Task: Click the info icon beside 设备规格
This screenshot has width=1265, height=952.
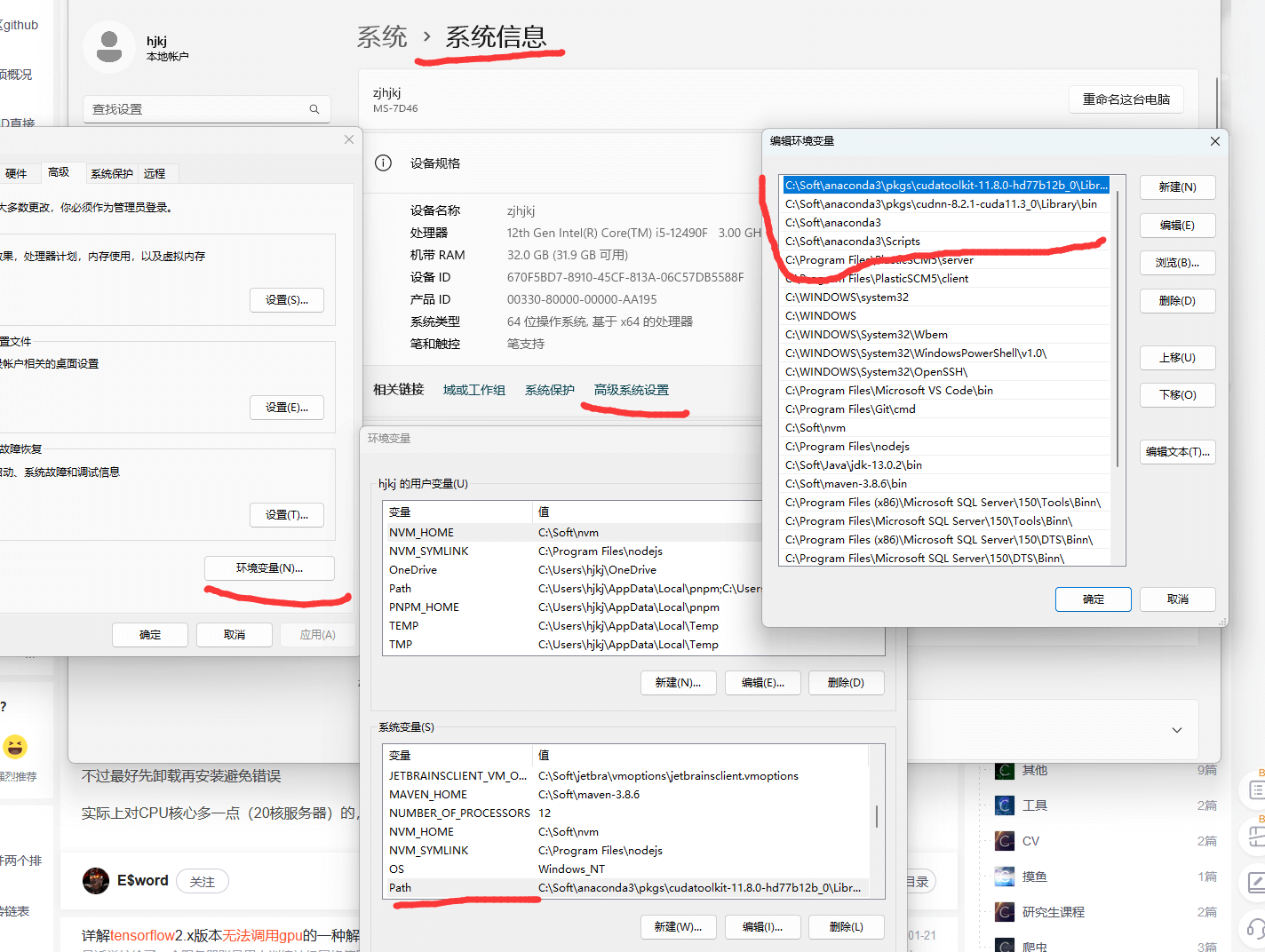Action: (x=383, y=163)
